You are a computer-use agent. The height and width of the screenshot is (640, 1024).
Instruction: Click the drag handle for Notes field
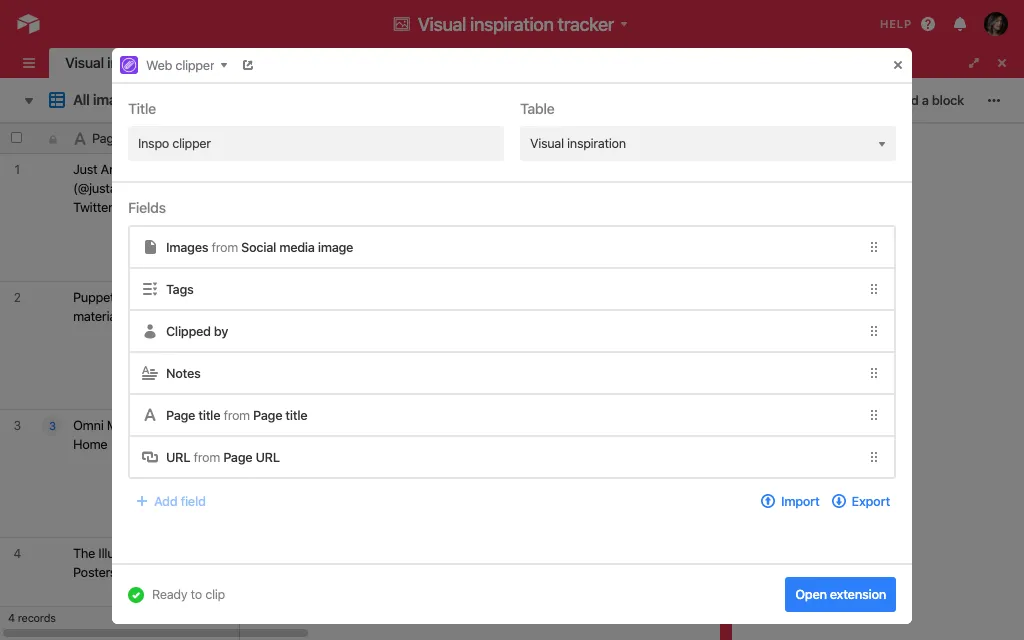click(x=873, y=373)
